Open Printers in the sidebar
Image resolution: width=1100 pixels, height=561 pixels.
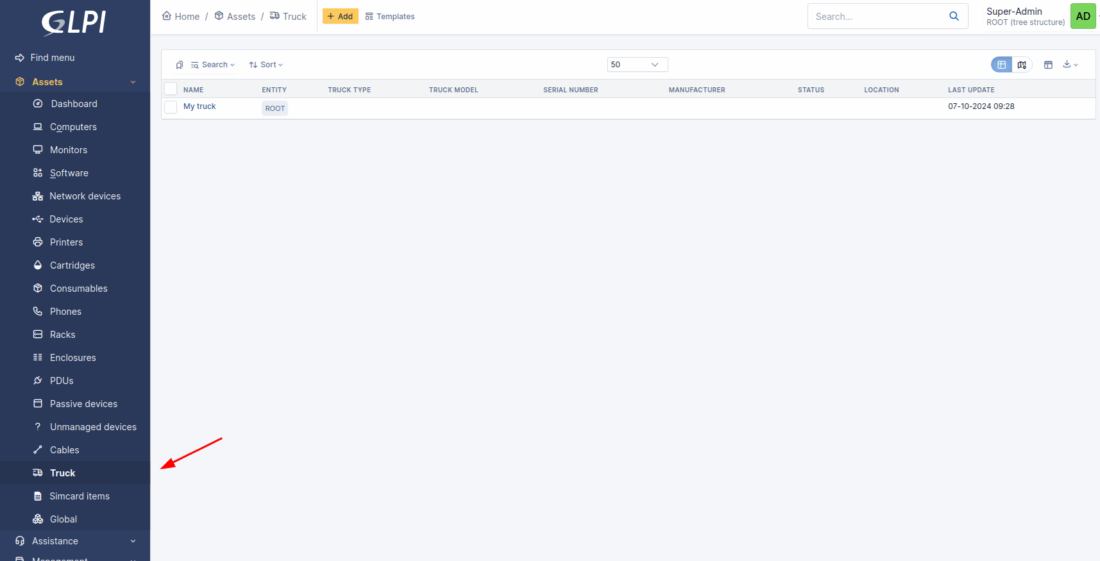[x=66, y=243]
